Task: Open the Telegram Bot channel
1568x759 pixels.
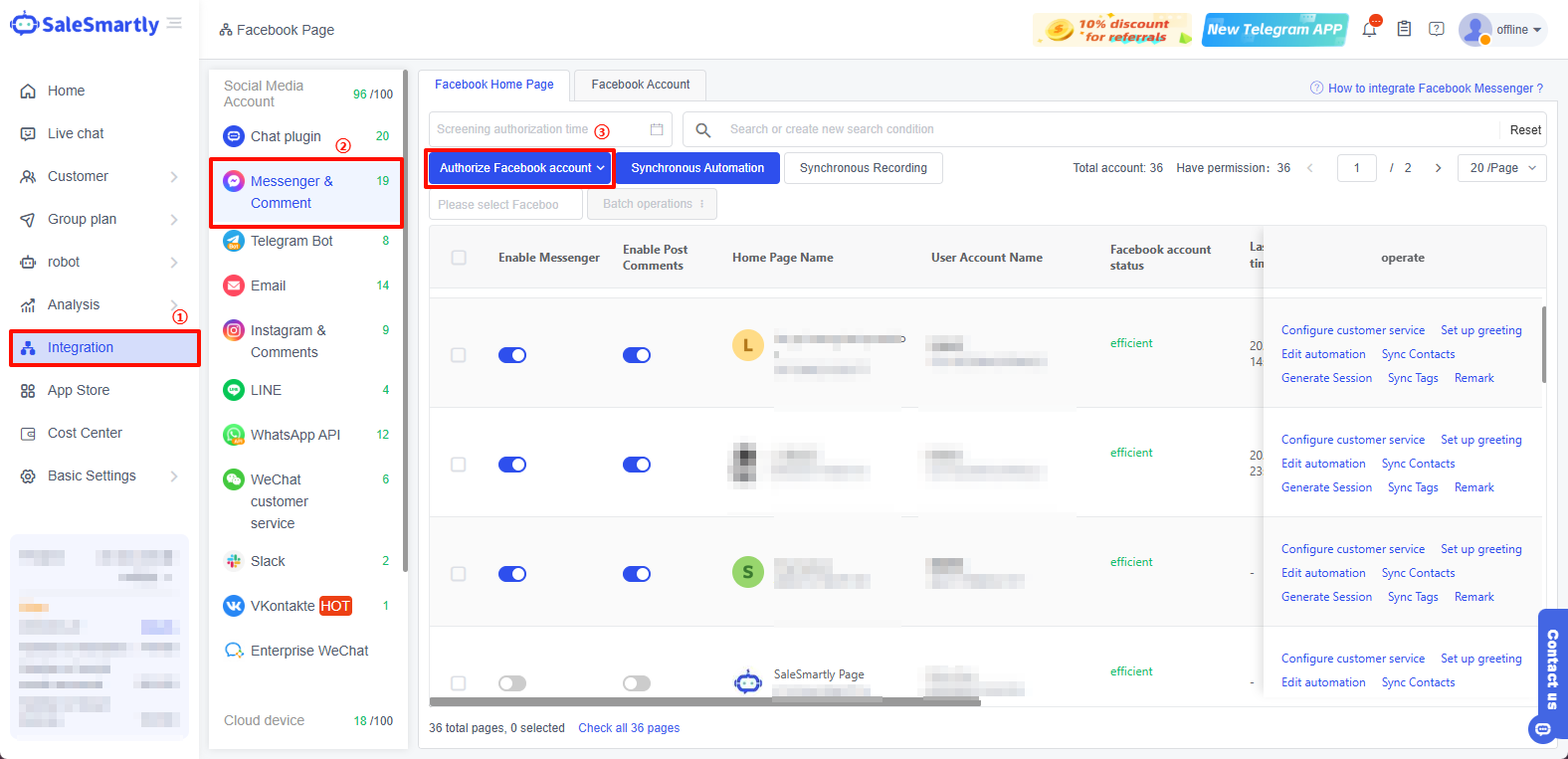Action: pos(292,241)
